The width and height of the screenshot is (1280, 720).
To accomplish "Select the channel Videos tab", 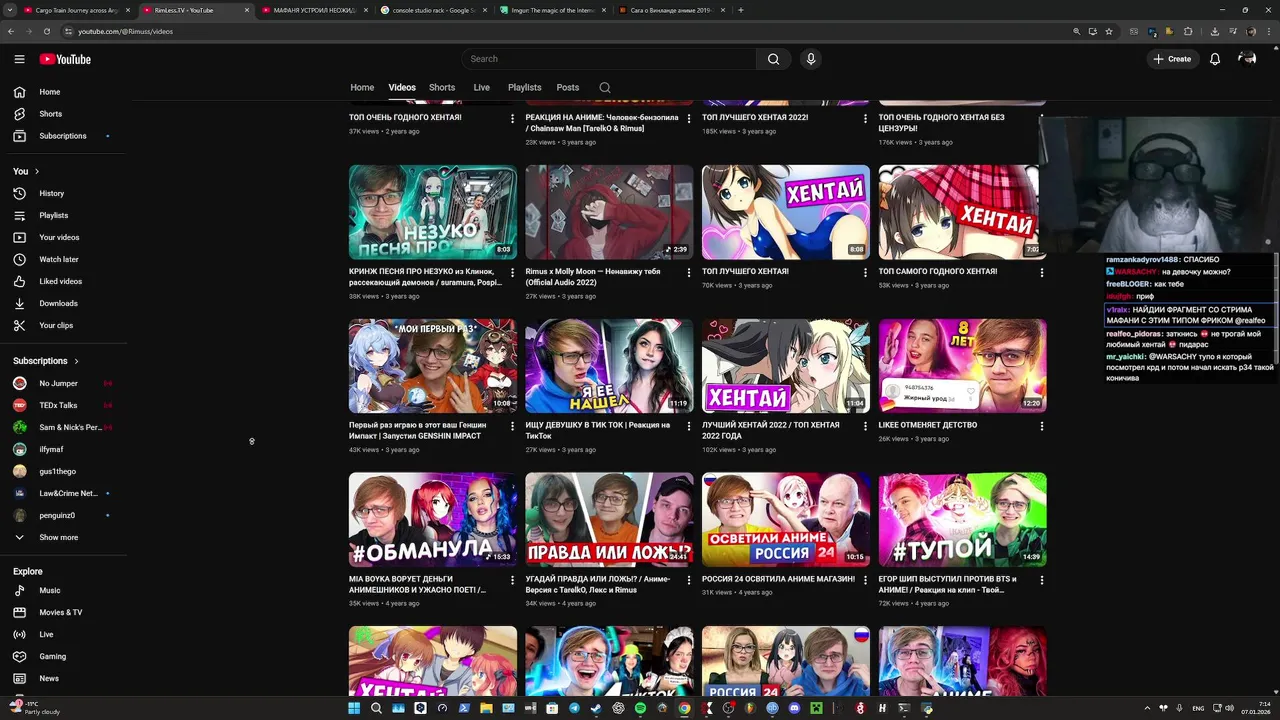I will click(402, 87).
